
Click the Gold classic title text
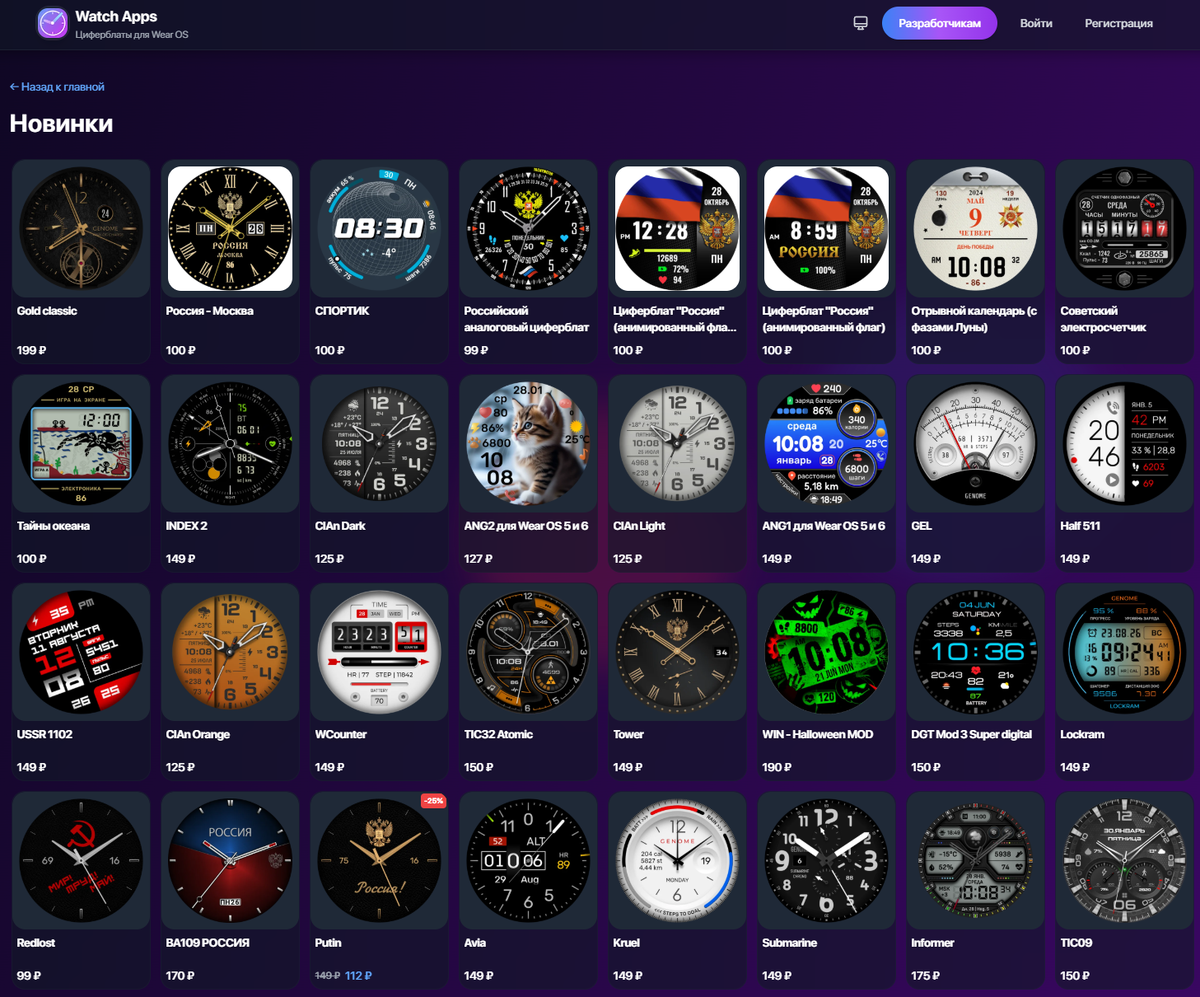coord(47,311)
